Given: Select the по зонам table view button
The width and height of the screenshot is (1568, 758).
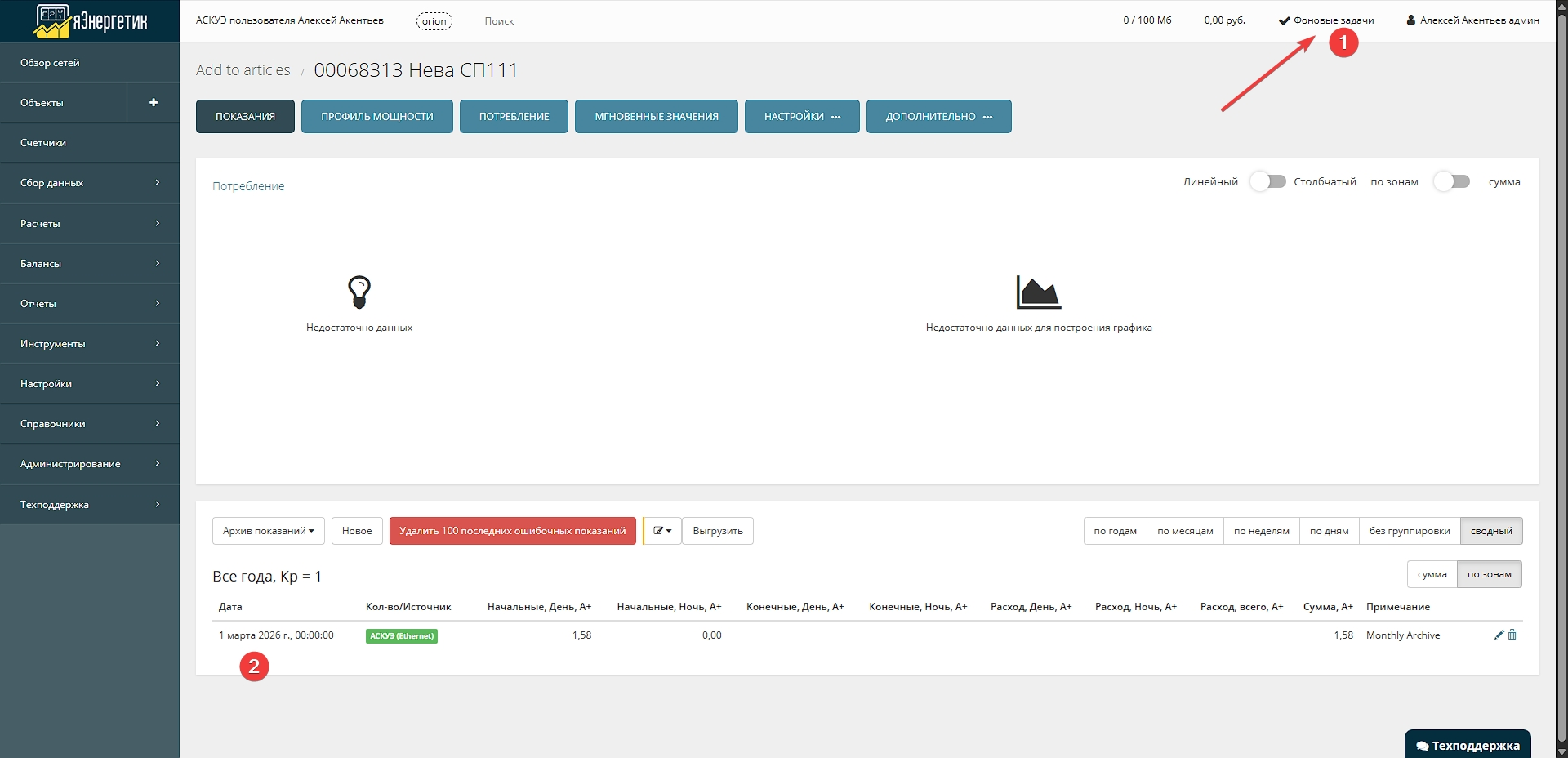Looking at the screenshot, I should tap(1489, 574).
